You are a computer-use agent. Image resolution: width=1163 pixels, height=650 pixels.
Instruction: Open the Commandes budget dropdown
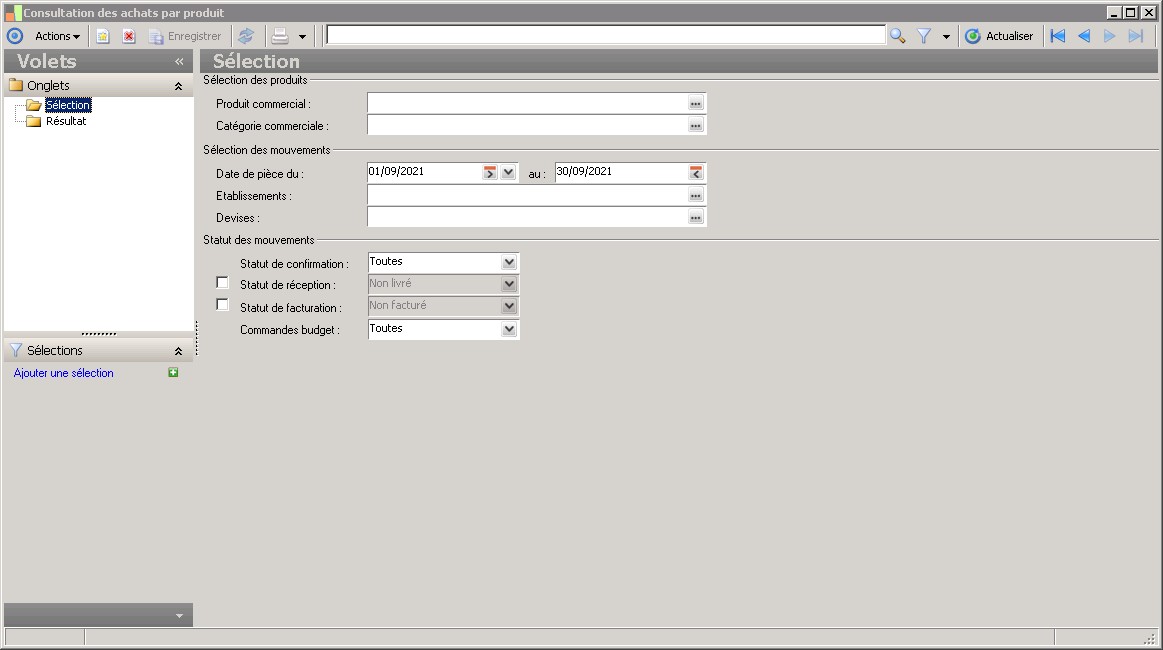pos(509,329)
